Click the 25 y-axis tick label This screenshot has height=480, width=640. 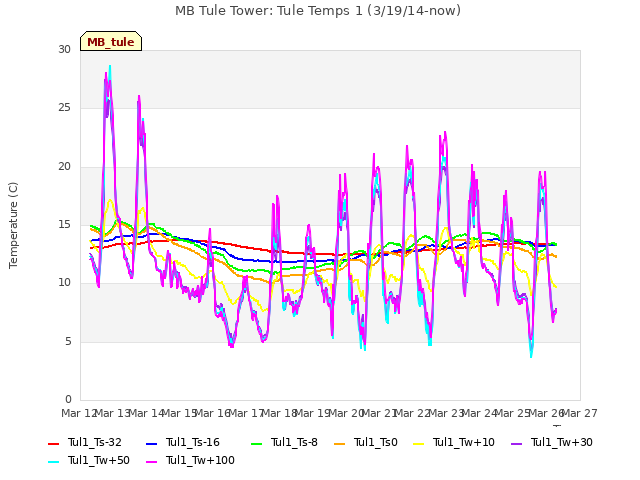(64, 108)
